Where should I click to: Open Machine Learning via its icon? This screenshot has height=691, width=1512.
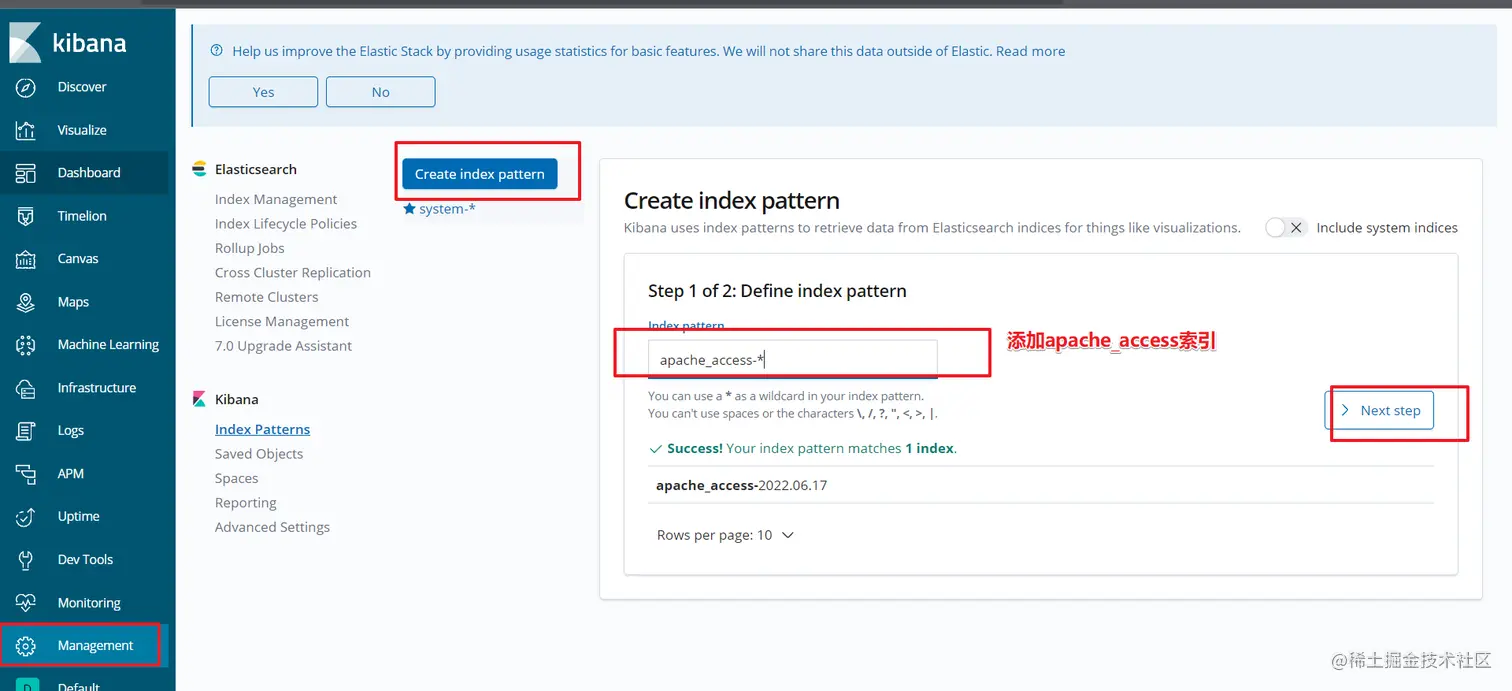pos(26,345)
